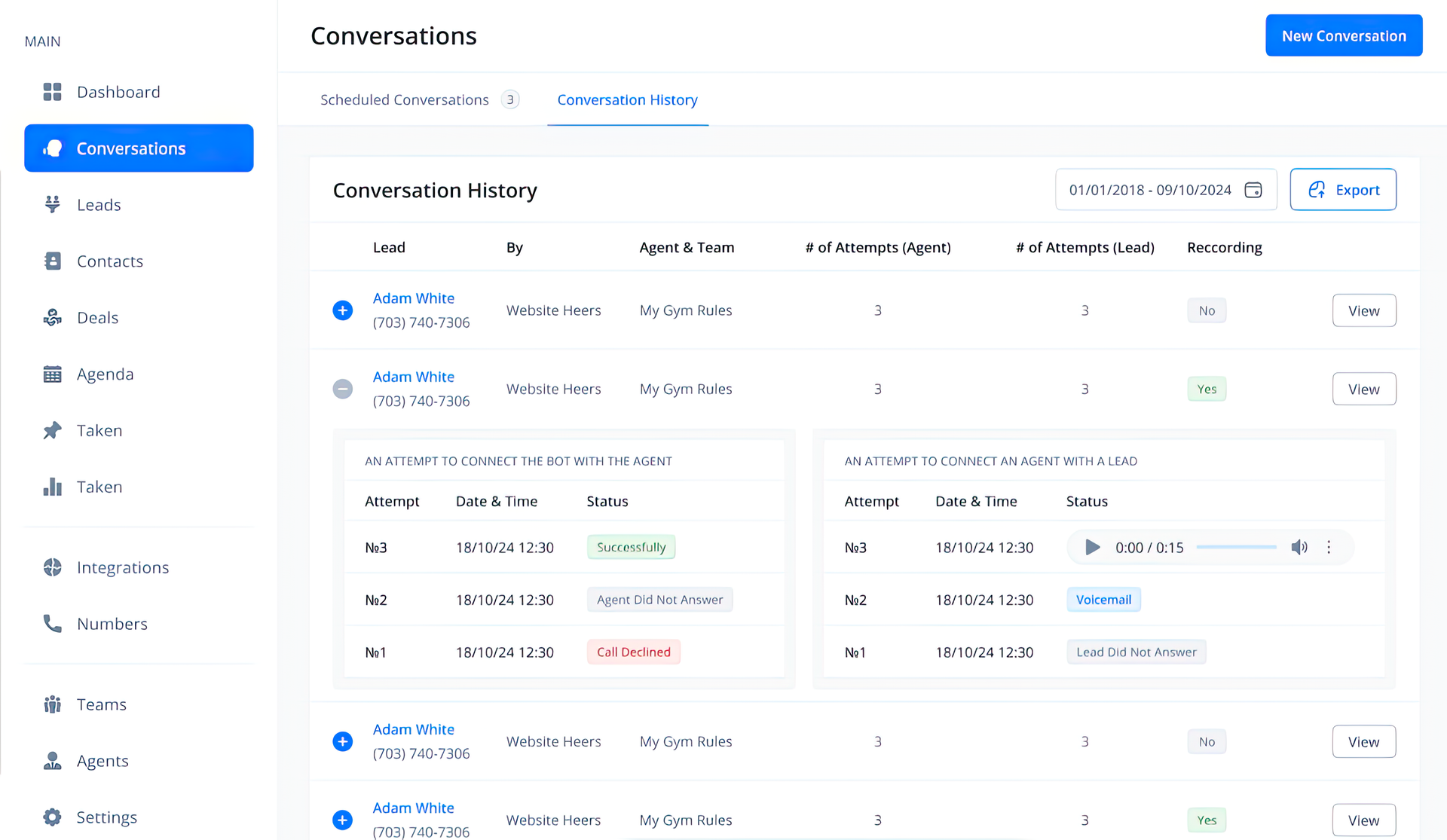Image resolution: width=1447 pixels, height=840 pixels.
Task: Expand the first Adam White conversation row
Action: (343, 310)
